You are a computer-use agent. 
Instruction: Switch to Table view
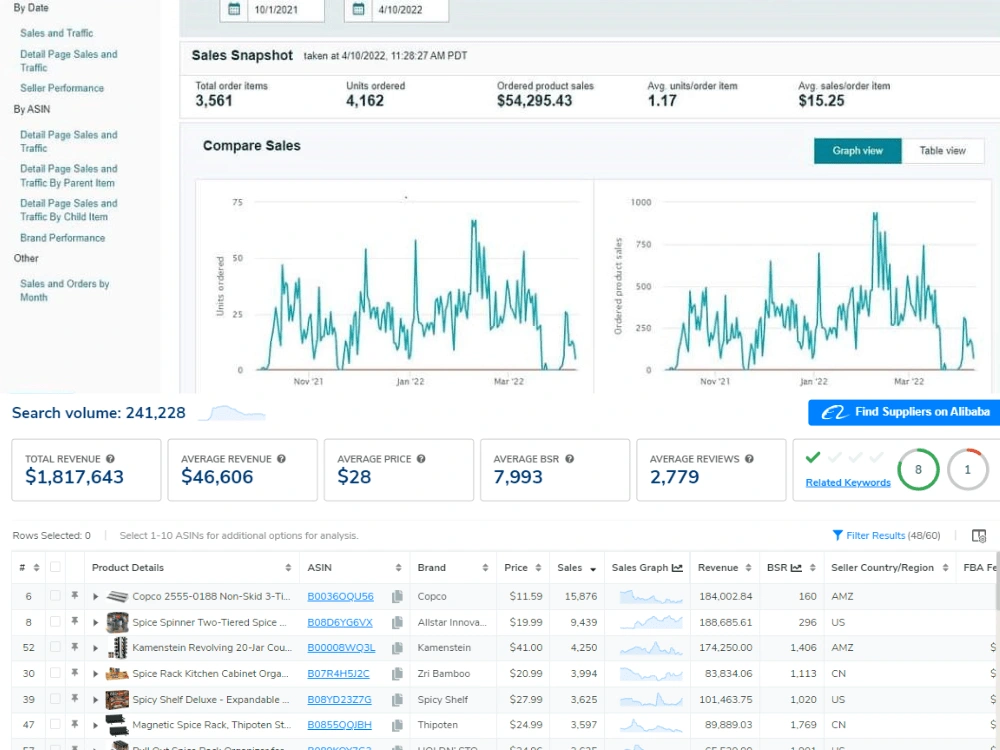[943, 151]
